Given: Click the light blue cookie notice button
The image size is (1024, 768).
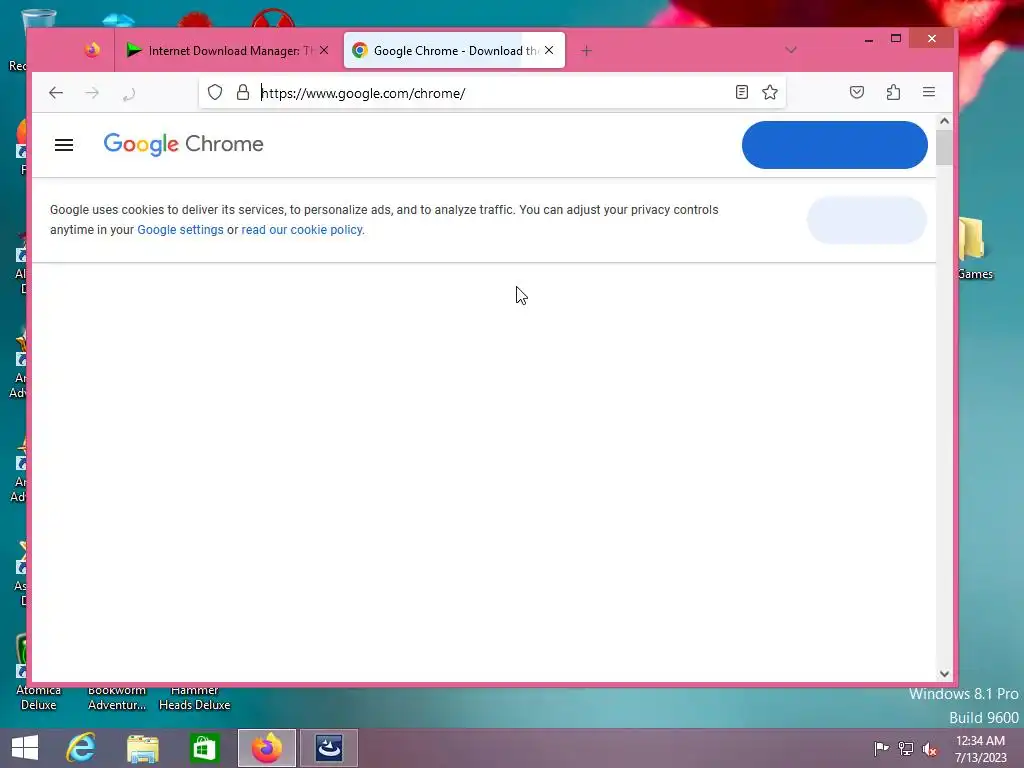Looking at the screenshot, I should coord(867,220).
